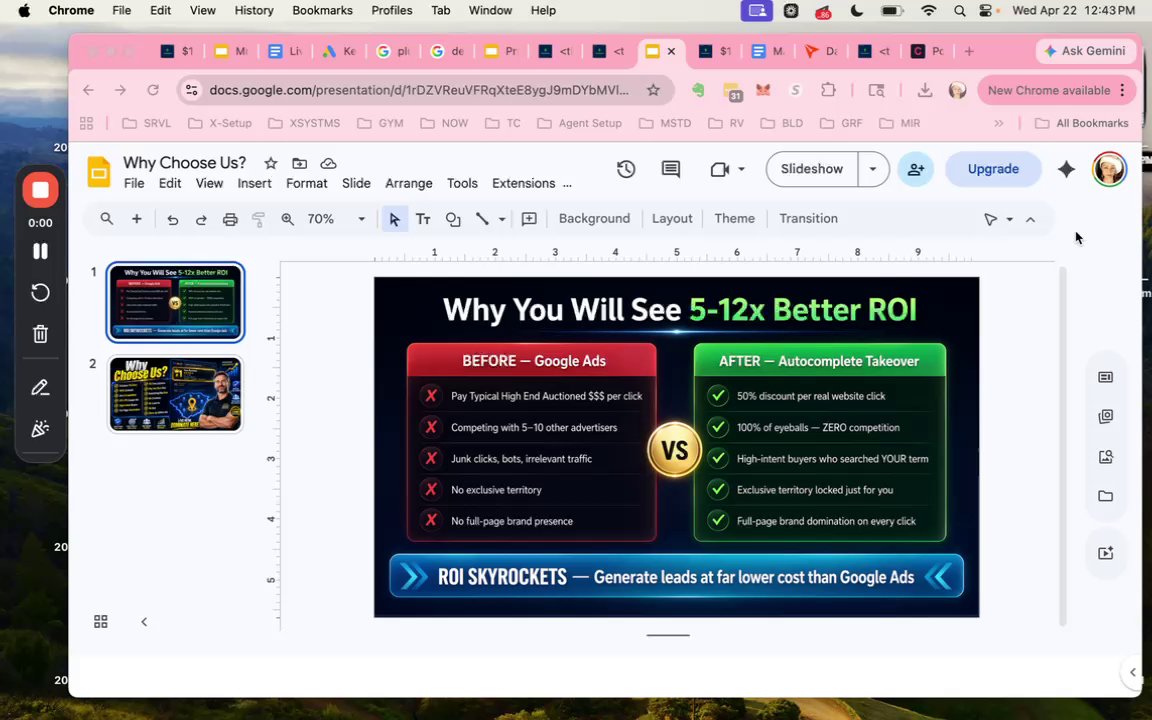The width and height of the screenshot is (1152, 720).
Task: Open the Gemini sparkle icon
Action: pos(1066,169)
